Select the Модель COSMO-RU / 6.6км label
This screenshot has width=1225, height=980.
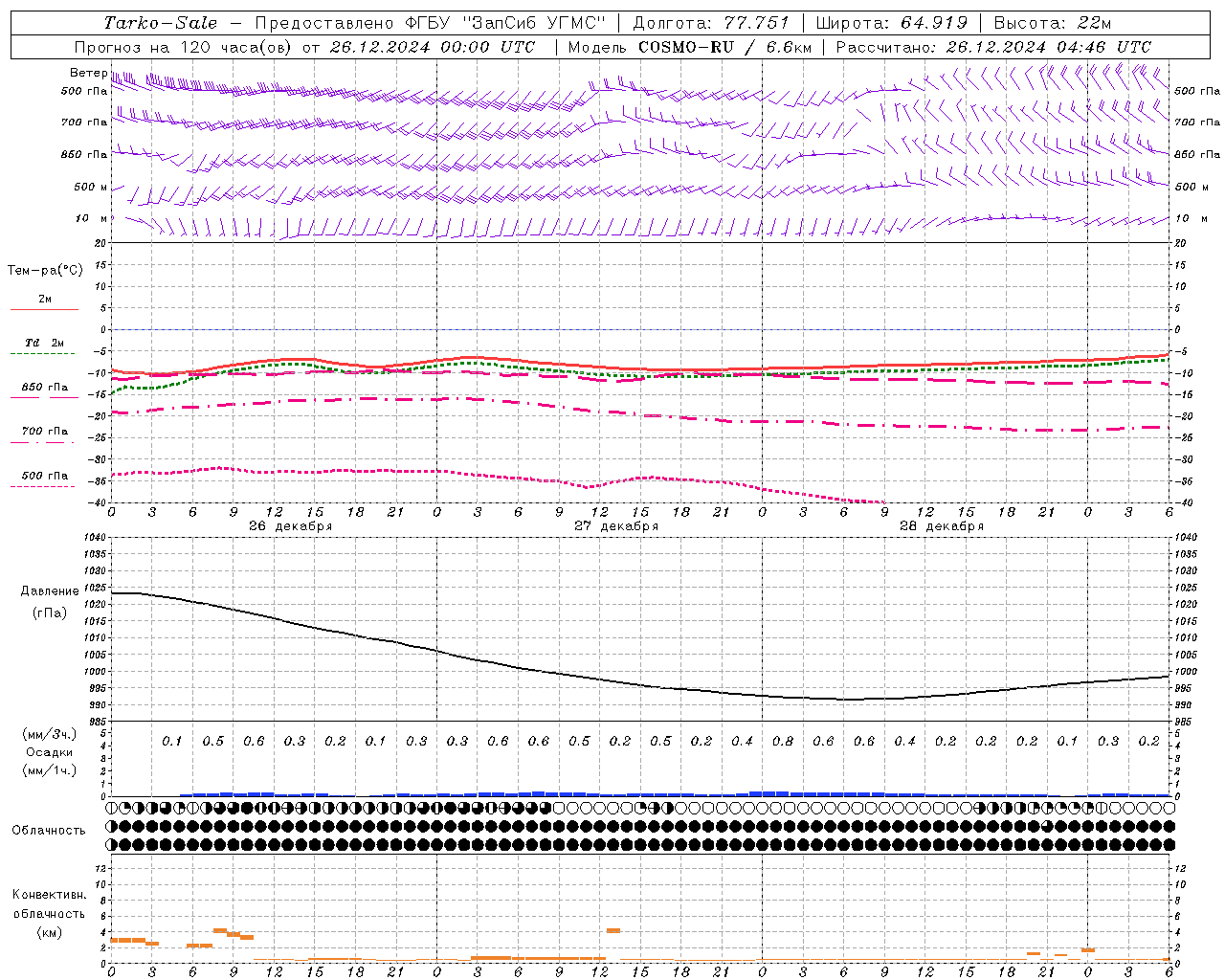(690, 47)
